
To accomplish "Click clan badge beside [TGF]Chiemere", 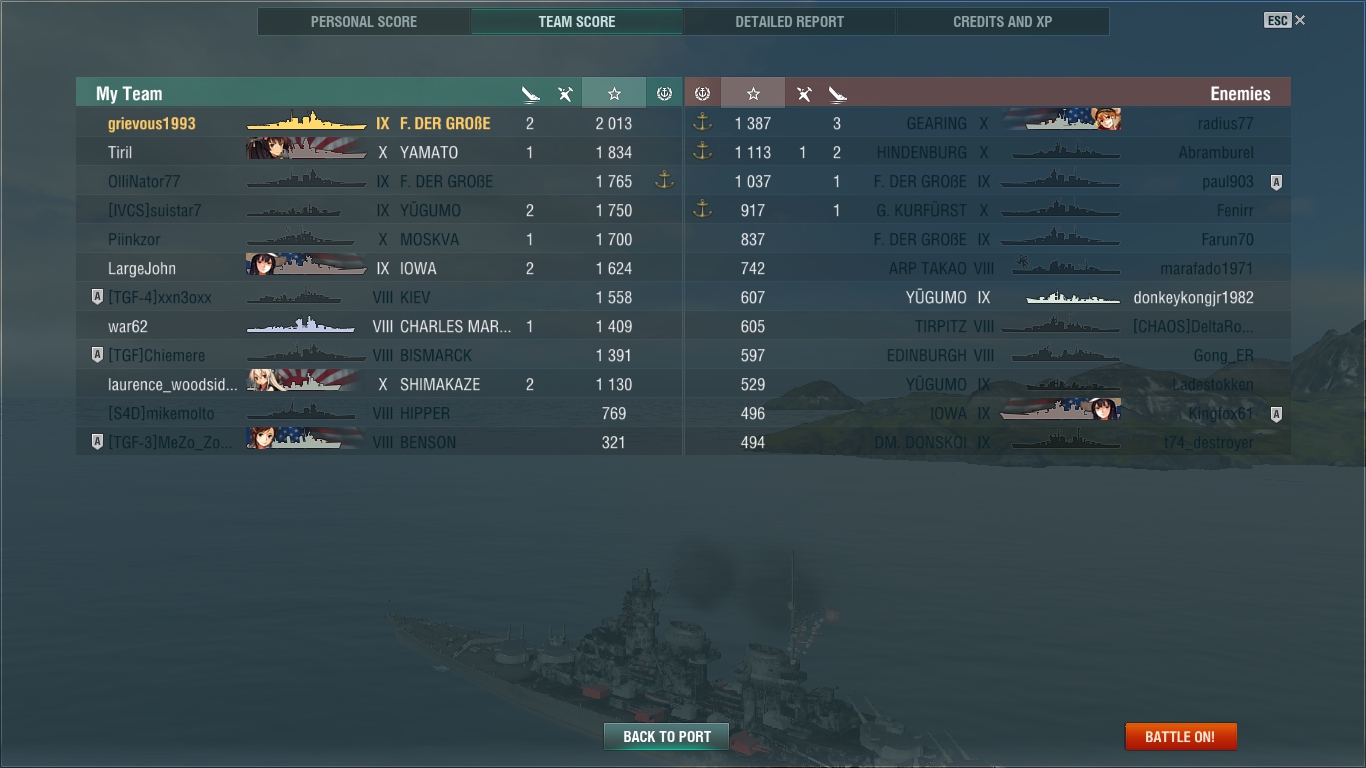I will tap(97, 355).
